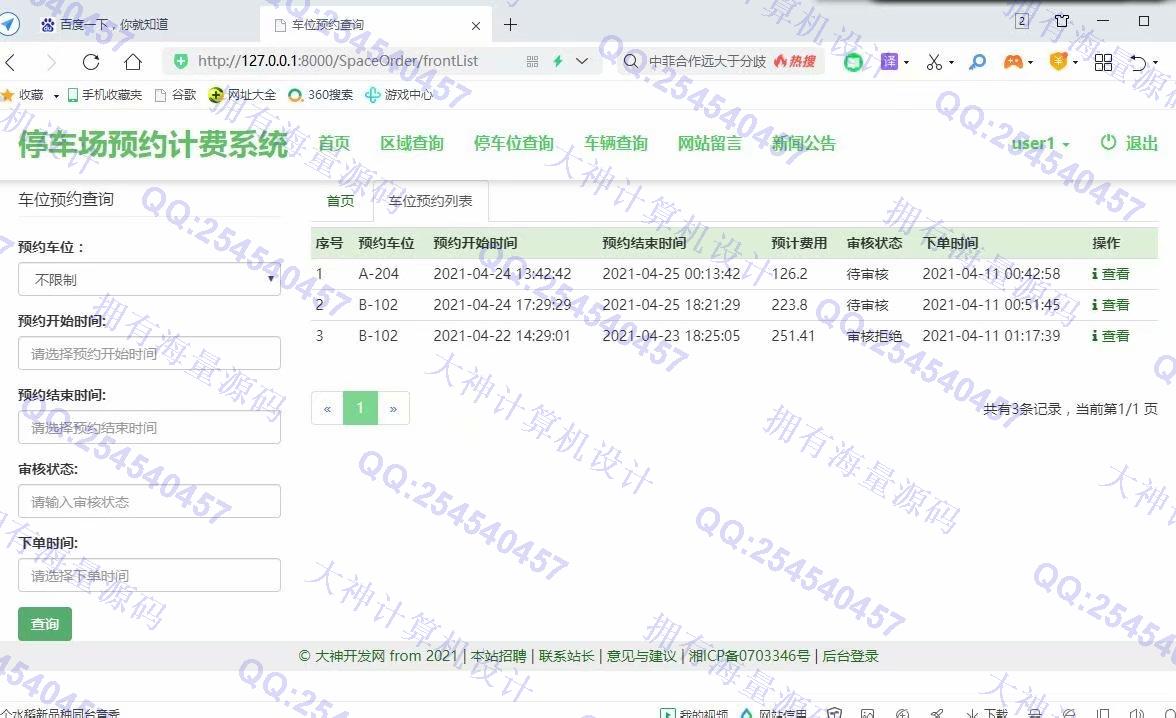Expand the address bar history dropdown arrow
Screen dimensions: 1176x718
582,62
